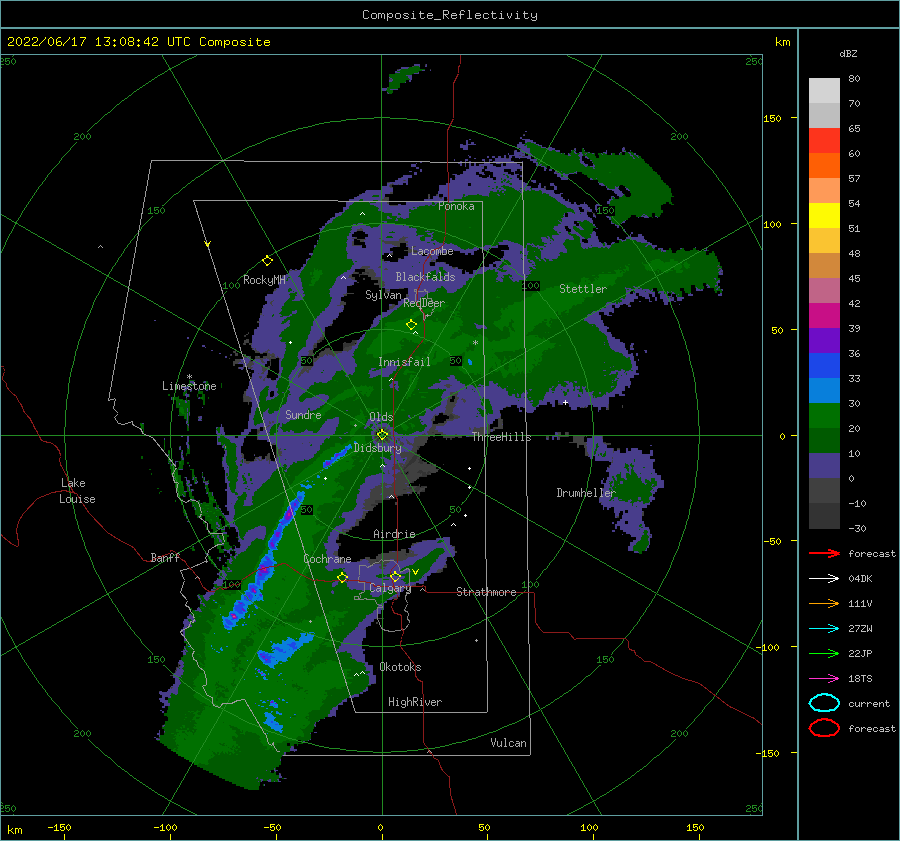
Task: Click the cyan 27ZW arrow in the legend
Action: (x=824, y=629)
